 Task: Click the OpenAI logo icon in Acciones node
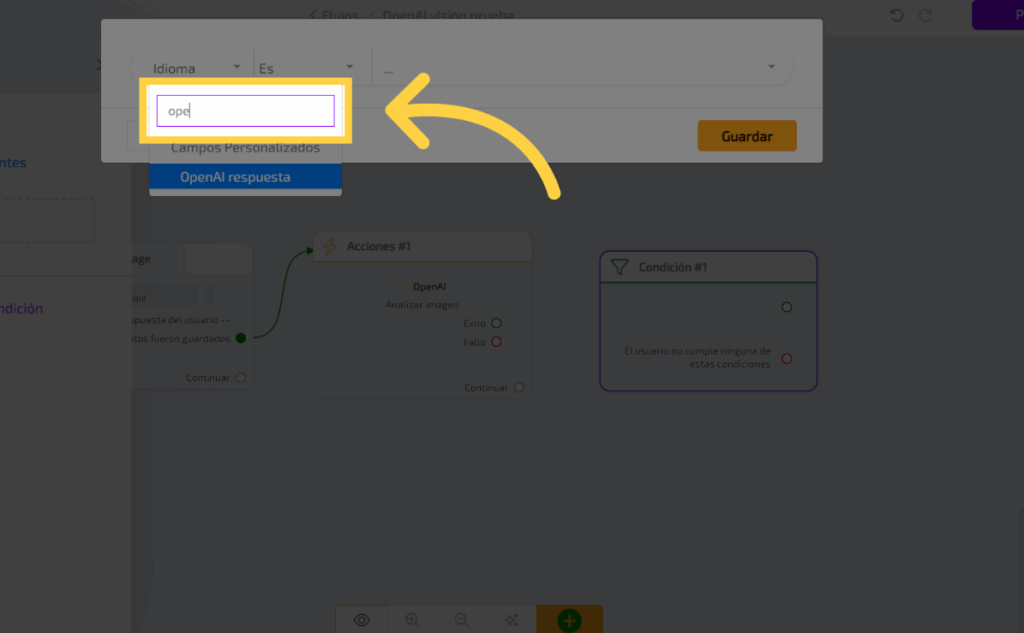(402, 286)
